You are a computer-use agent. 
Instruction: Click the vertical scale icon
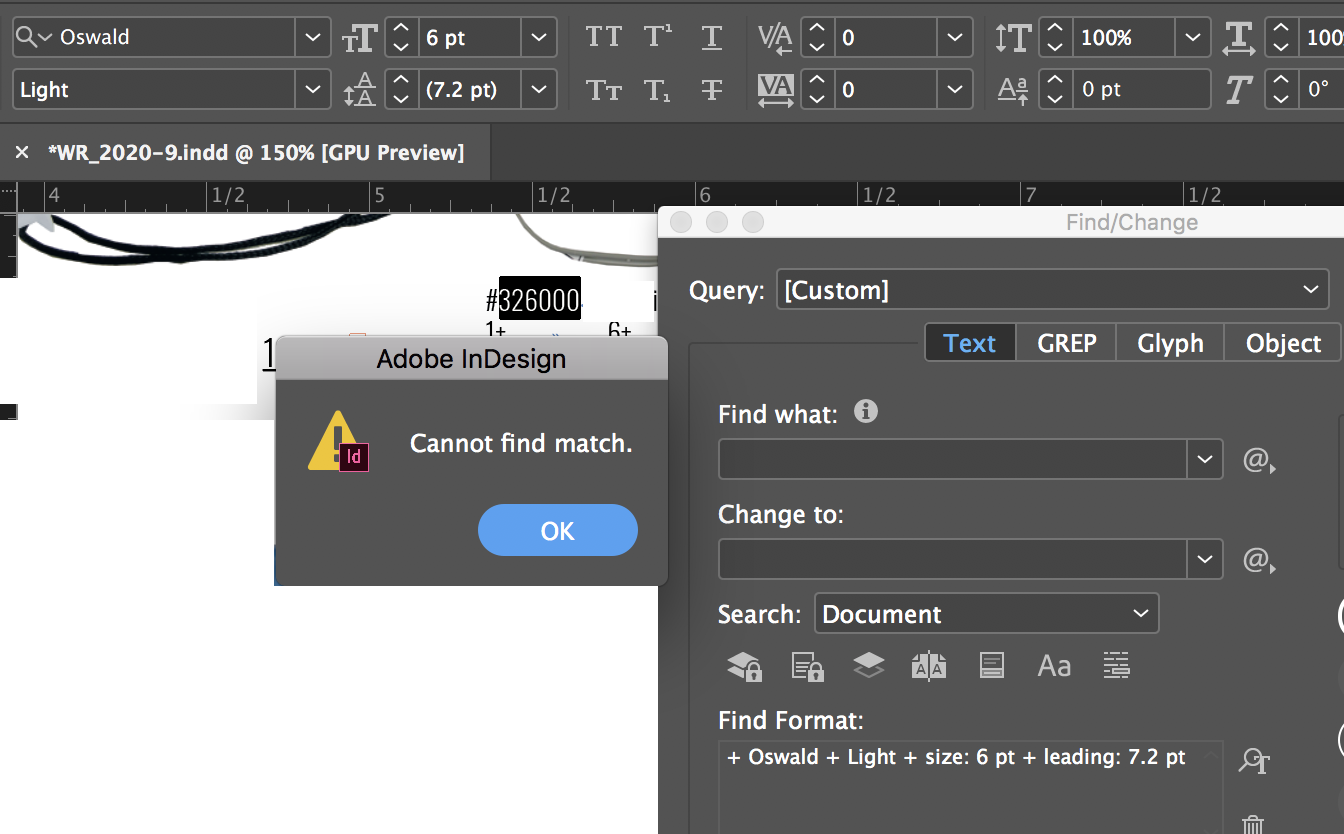(1013, 38)
